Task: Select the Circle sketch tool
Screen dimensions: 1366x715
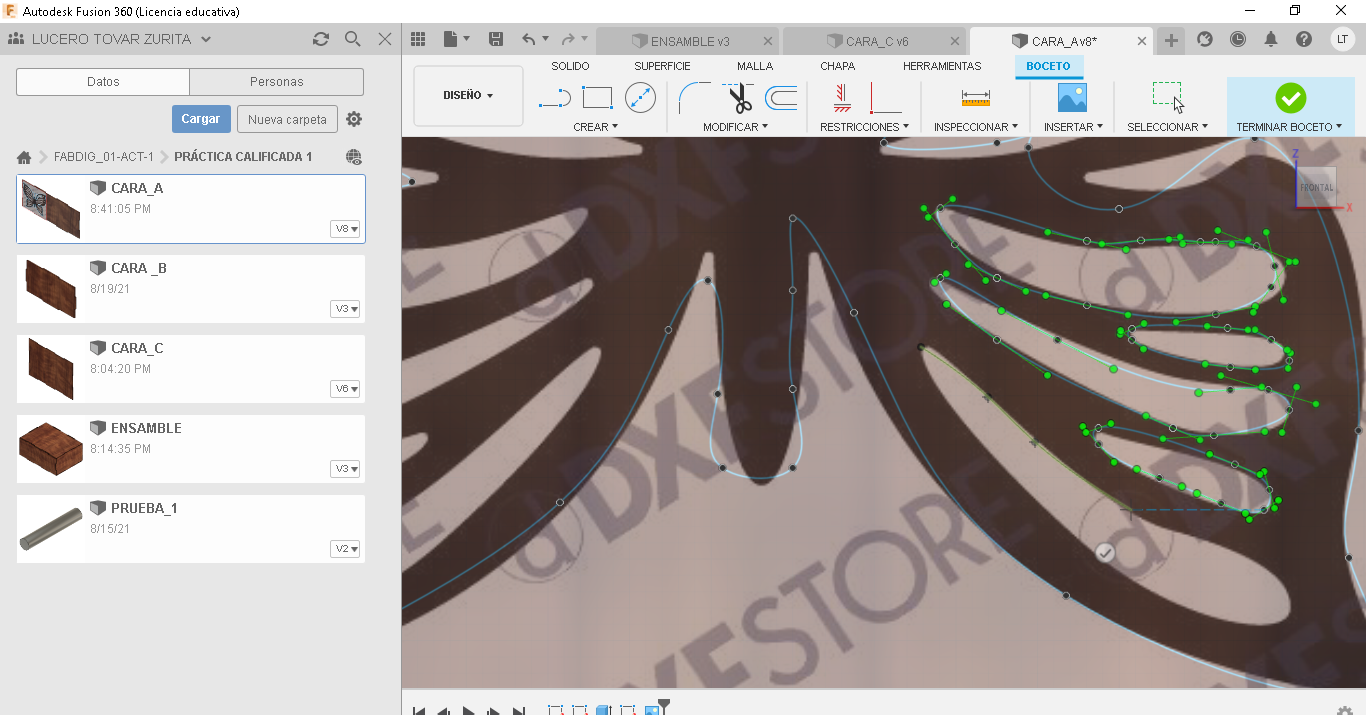Action: (640, 97)
